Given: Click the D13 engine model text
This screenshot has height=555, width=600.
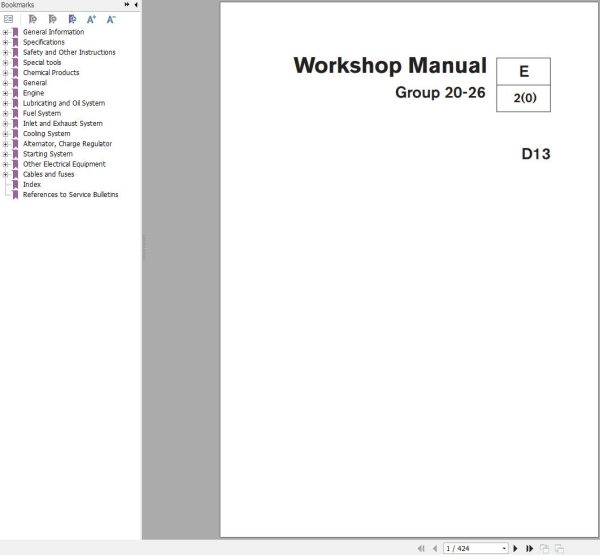Looking at the screenshot, I should (536, 154).
